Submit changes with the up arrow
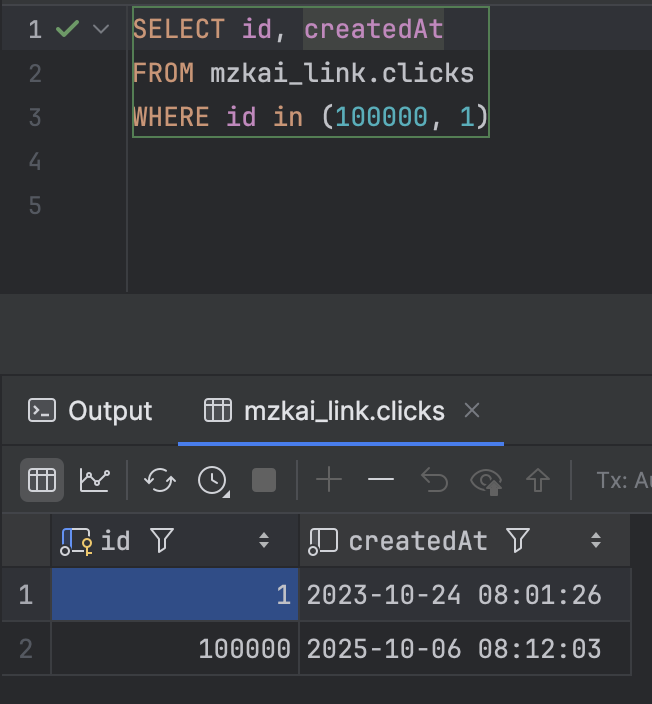The width and height of the screenshot is (652, 704). pos(539,481)
